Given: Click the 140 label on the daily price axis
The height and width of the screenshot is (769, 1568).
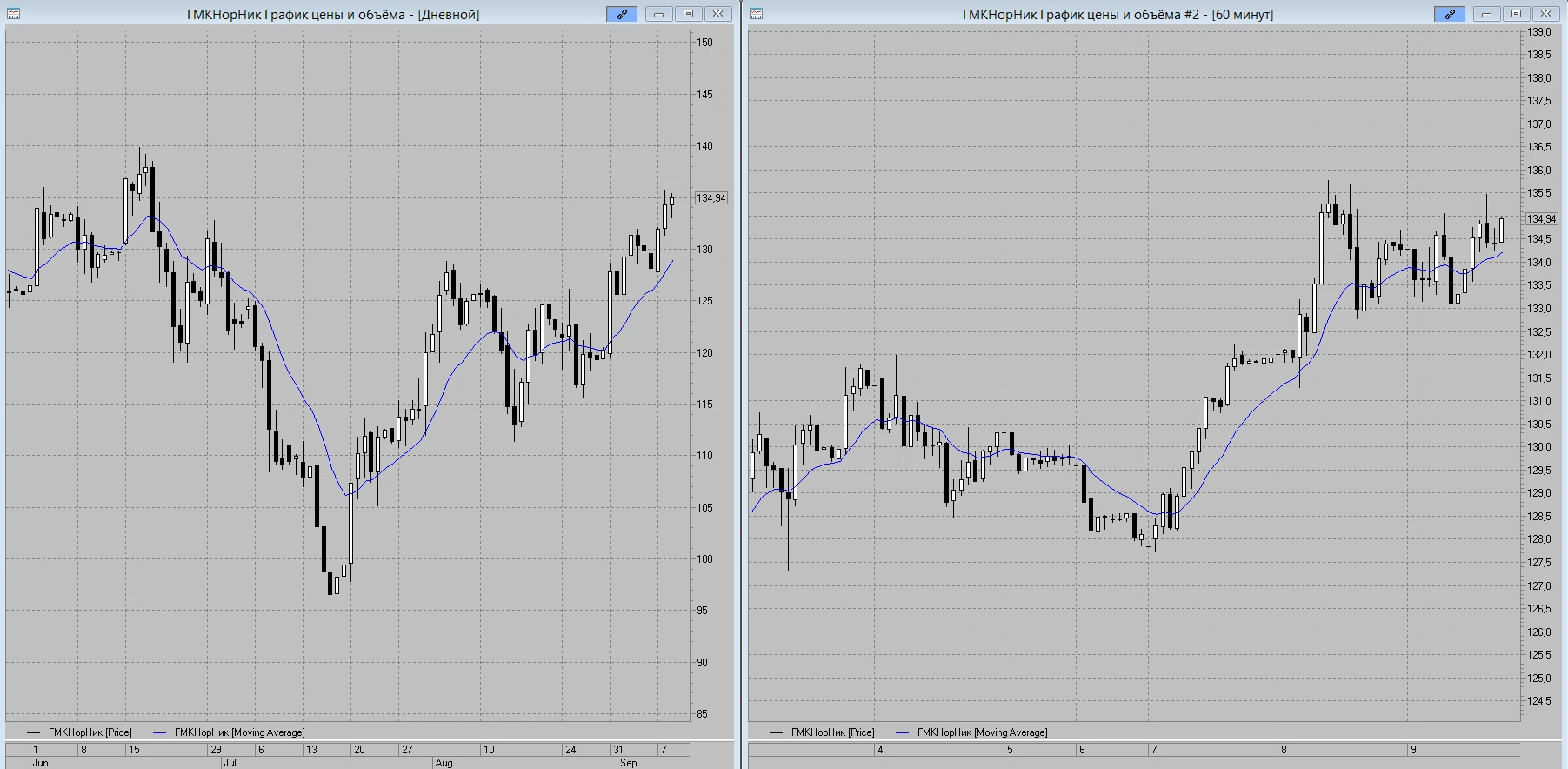Looking at the screenshot, I should point(704,146).
